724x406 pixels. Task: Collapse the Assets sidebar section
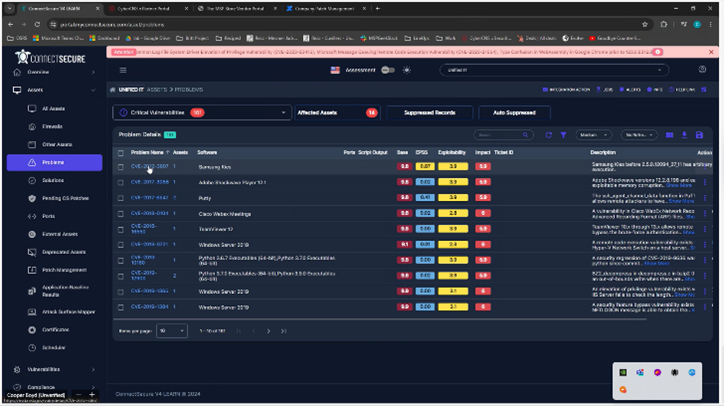point(54,90)
